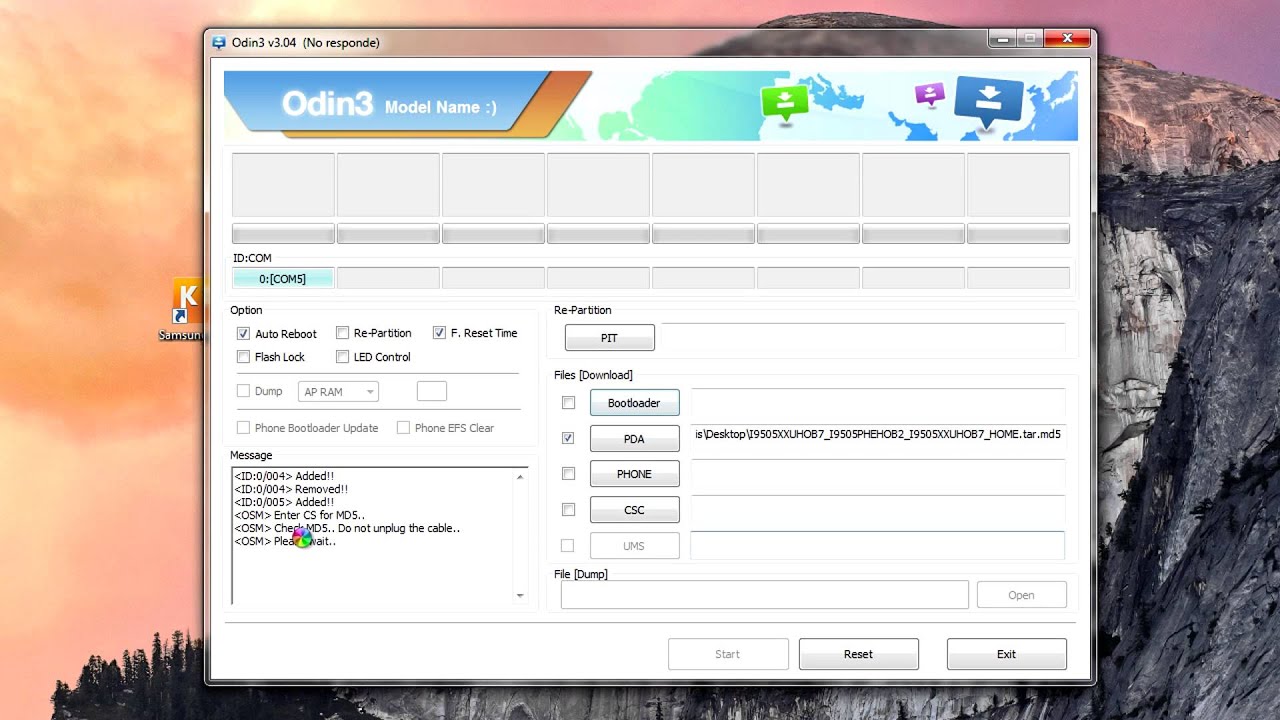The image size is (1280, 720).
Task: Uncheck the Auto Reboot option
Action: tap(243, 334)
